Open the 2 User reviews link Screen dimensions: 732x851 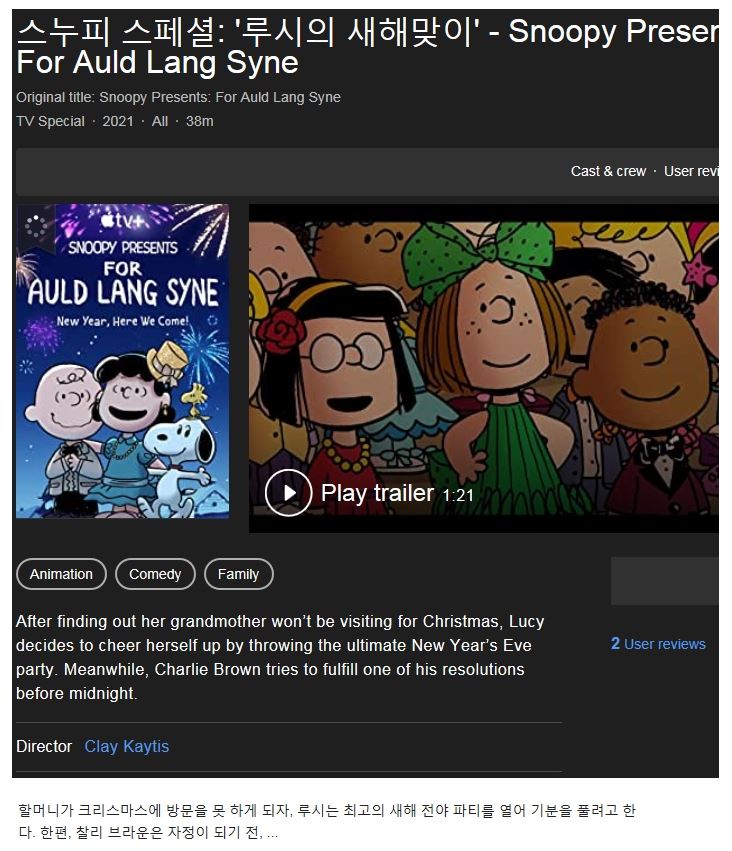[x=658, y=644]
